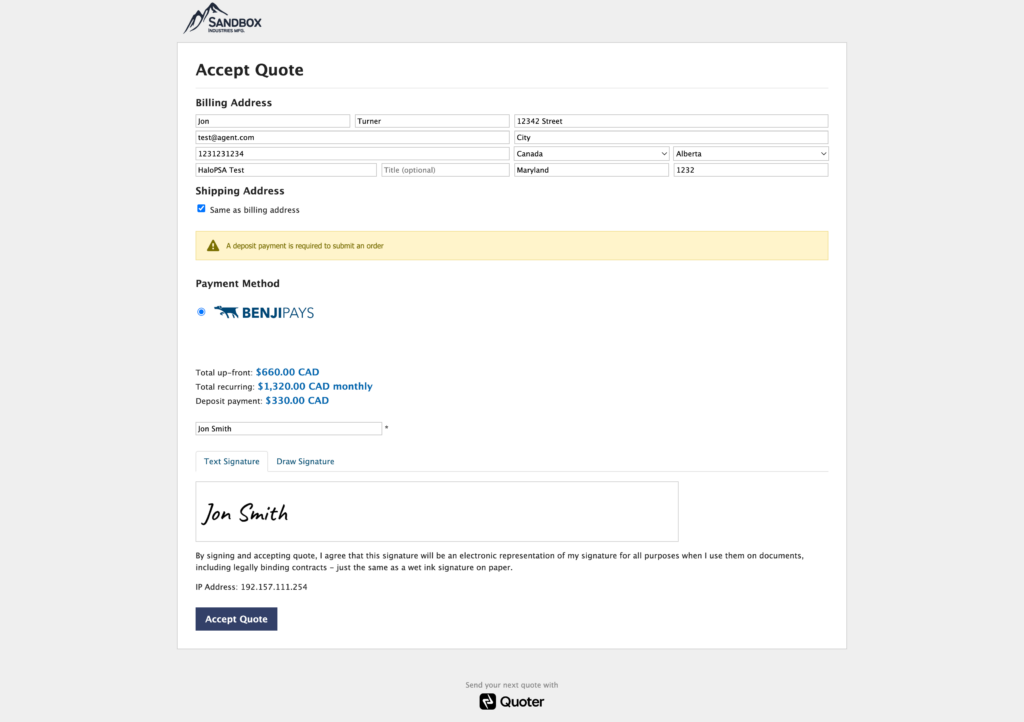This screenshot has width=1024, height=722.
Task: Uncheck Same as billing address
Action: [201, 209]
